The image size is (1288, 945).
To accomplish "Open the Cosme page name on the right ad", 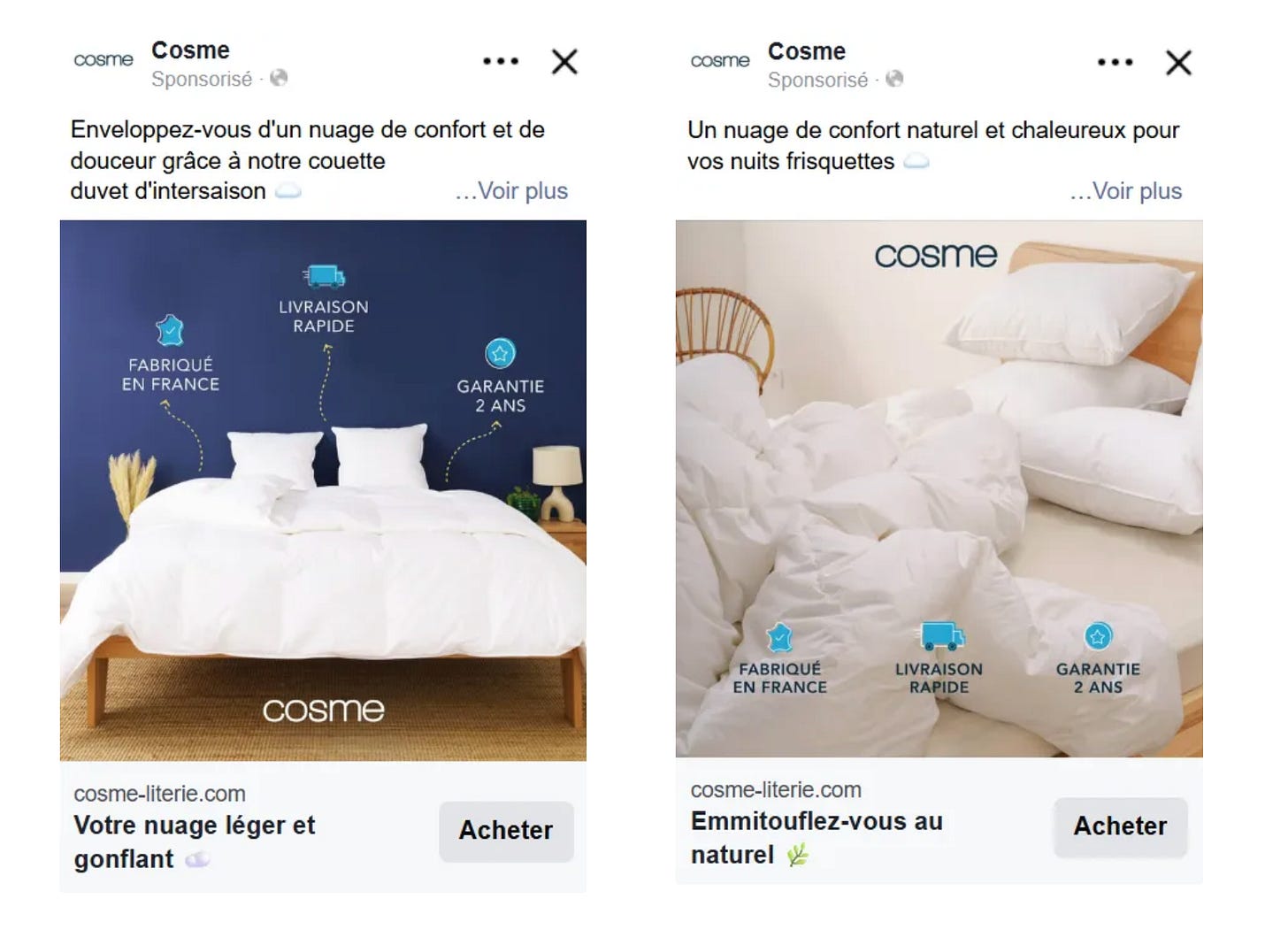I will coord(807,51).
